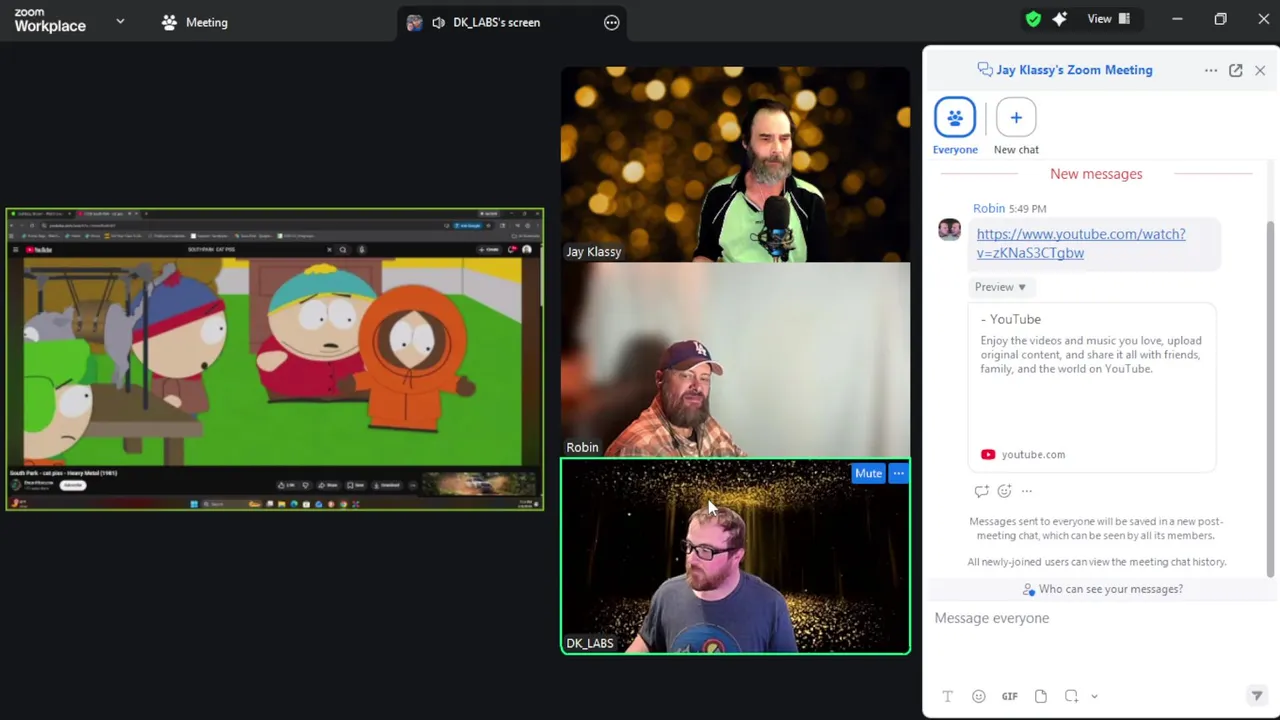
Task: Open the View layout menu
Action: [x=1108, y=19]
